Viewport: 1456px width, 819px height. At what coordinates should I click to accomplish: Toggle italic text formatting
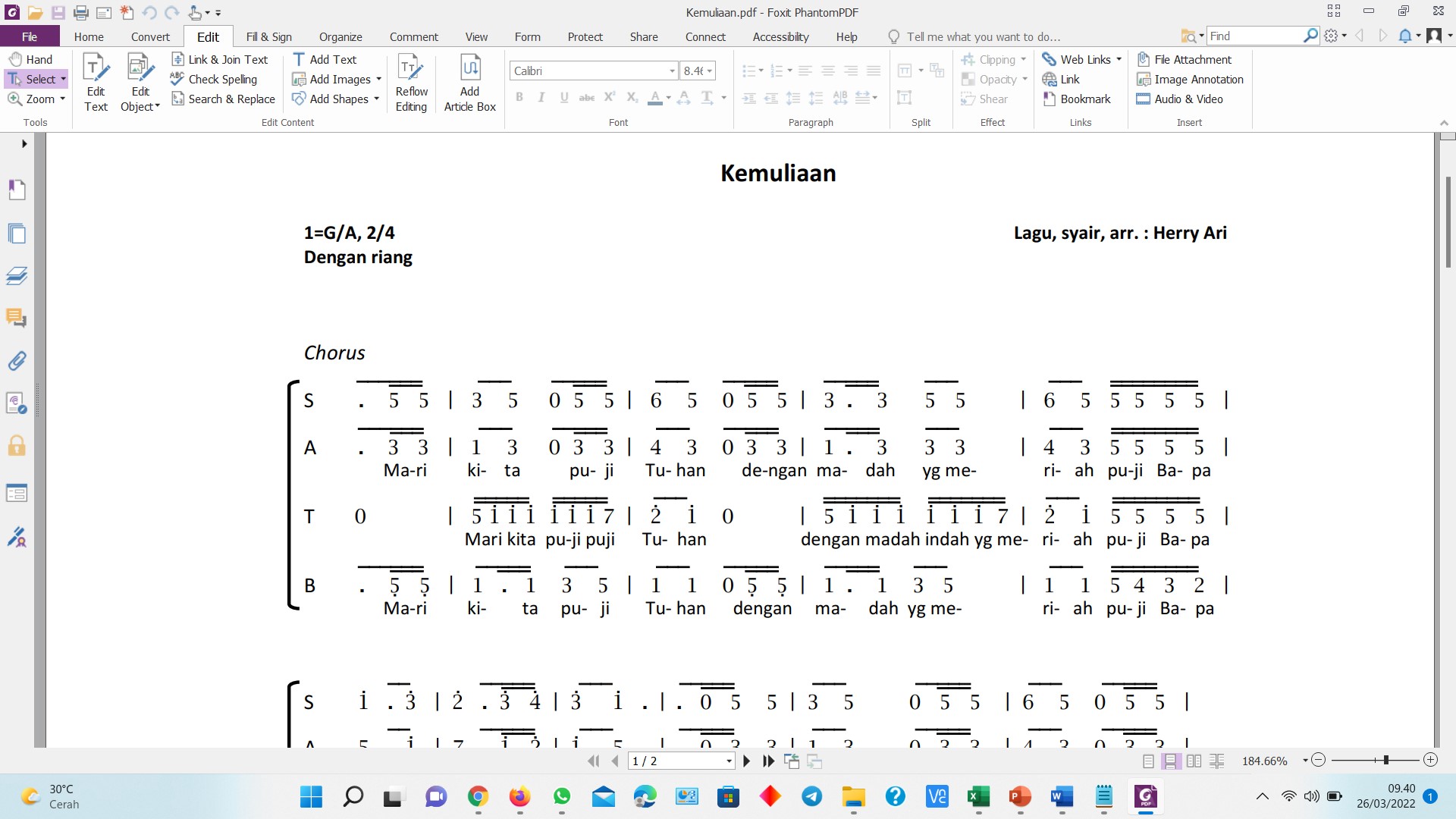541,97
